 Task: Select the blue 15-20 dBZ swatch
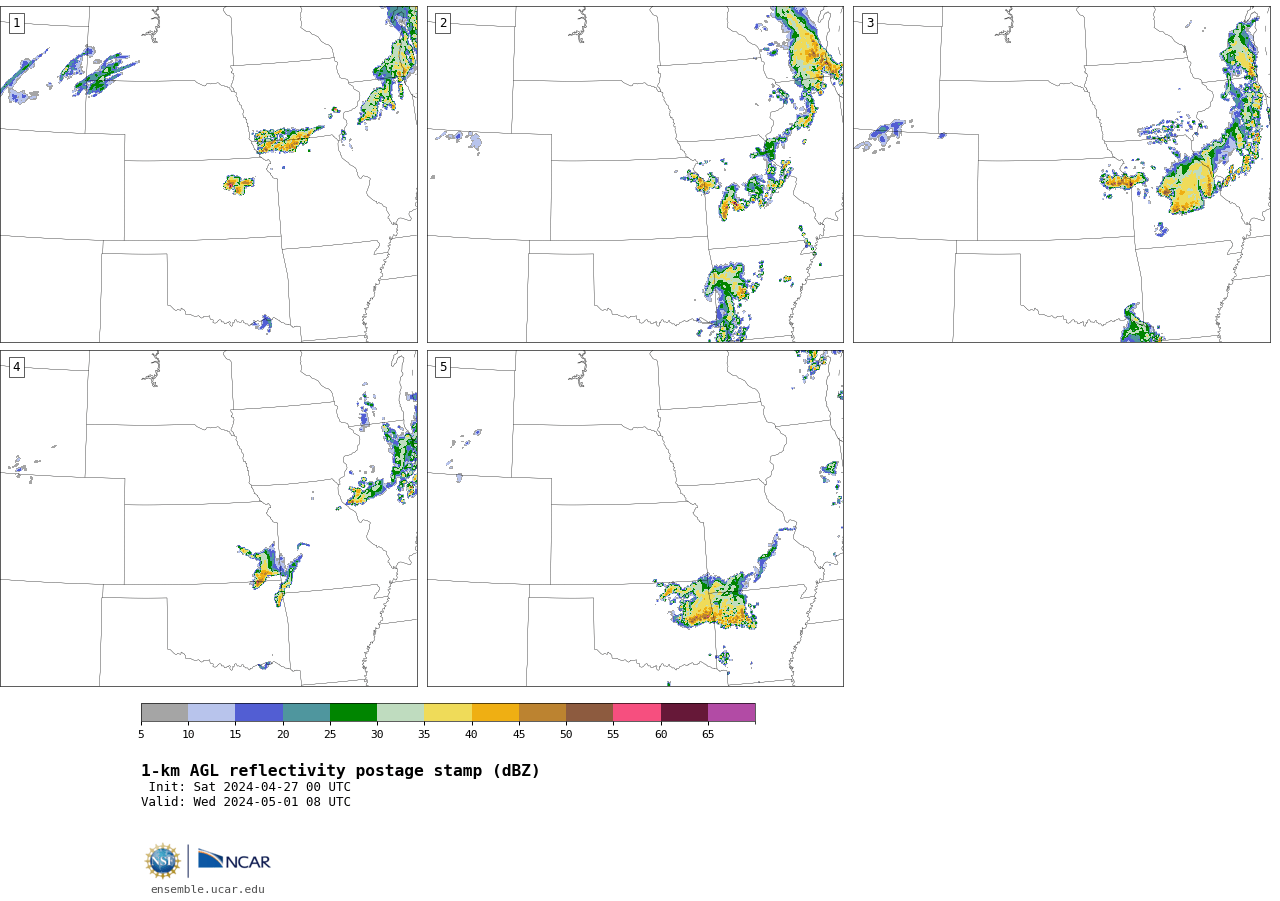[259, 713]
